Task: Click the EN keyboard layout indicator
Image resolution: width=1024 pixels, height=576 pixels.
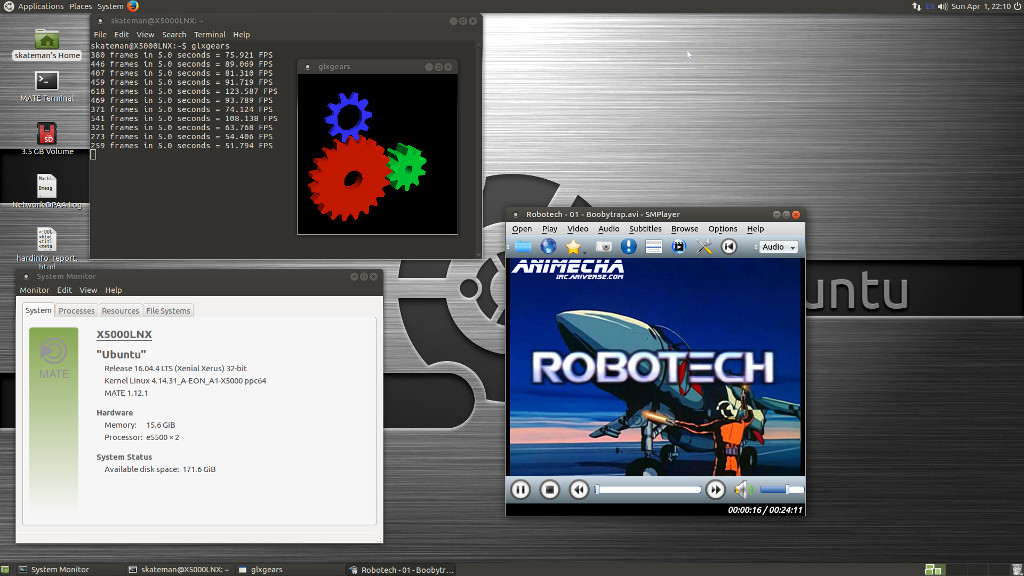Action: pyautogui.click(x=930, y=7)
